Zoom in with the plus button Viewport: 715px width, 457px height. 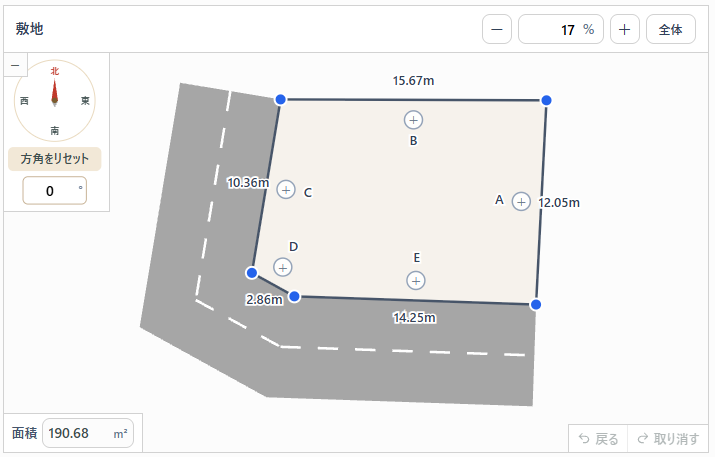(x=624, y=29)
